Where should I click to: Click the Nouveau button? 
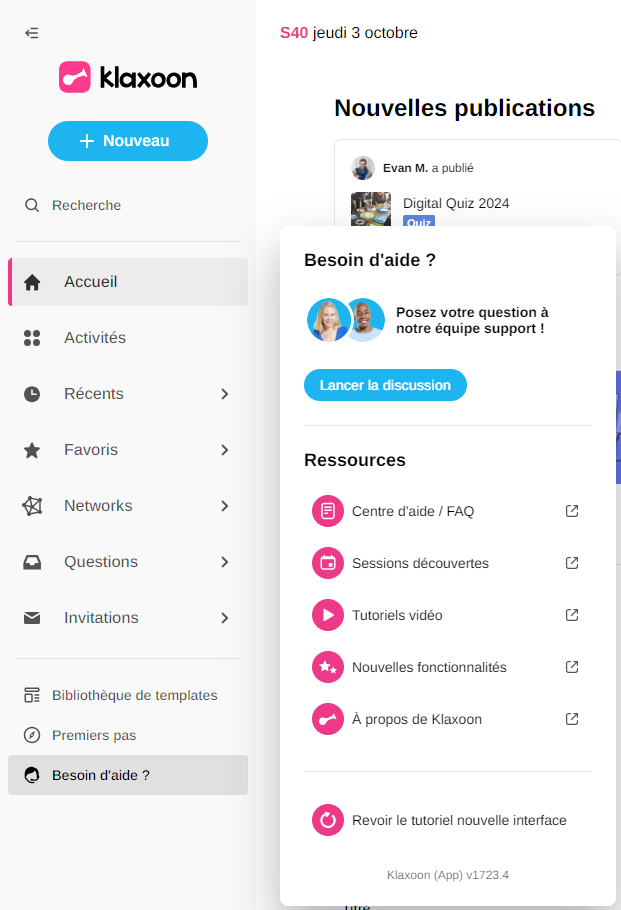pos(128,141)
